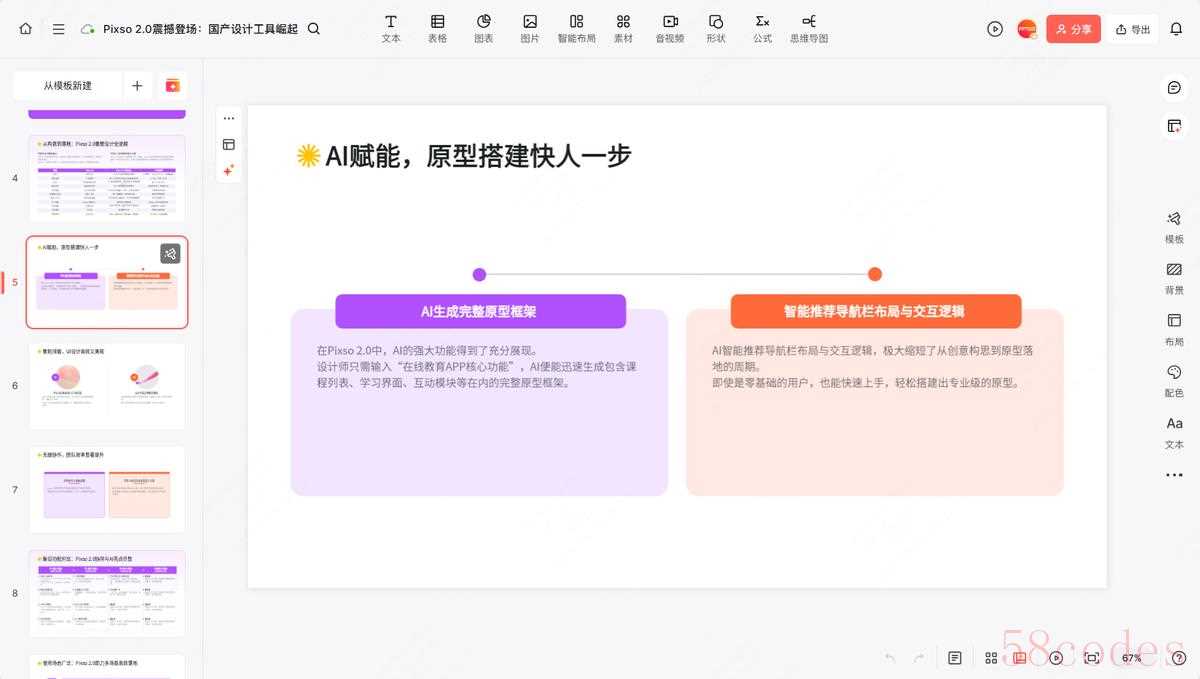Open the AI layout panel icon below comments
The image size is (1200, 679).
point(1174,126)
